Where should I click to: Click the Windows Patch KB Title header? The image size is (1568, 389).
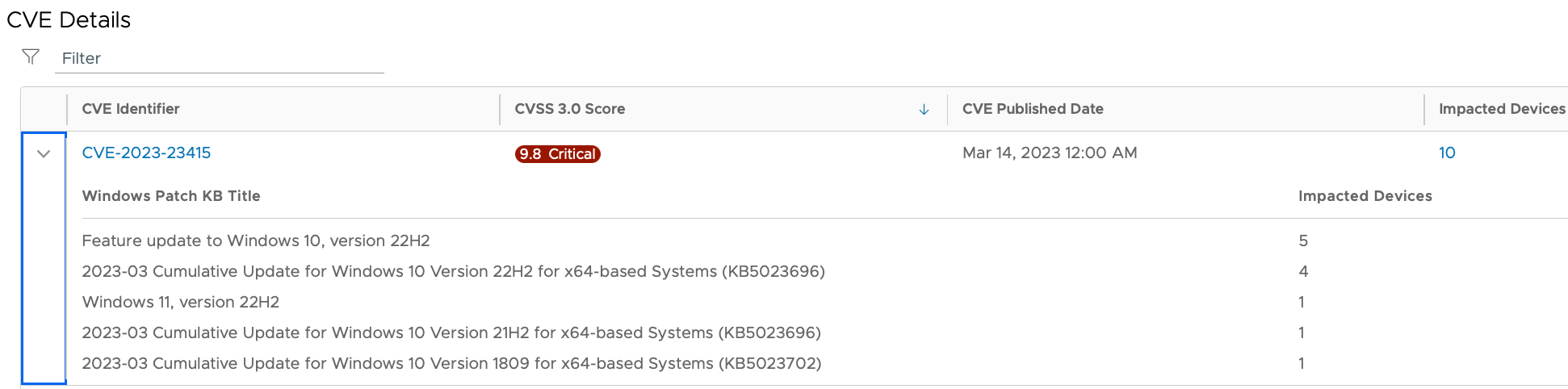click(x=170, y=196)
